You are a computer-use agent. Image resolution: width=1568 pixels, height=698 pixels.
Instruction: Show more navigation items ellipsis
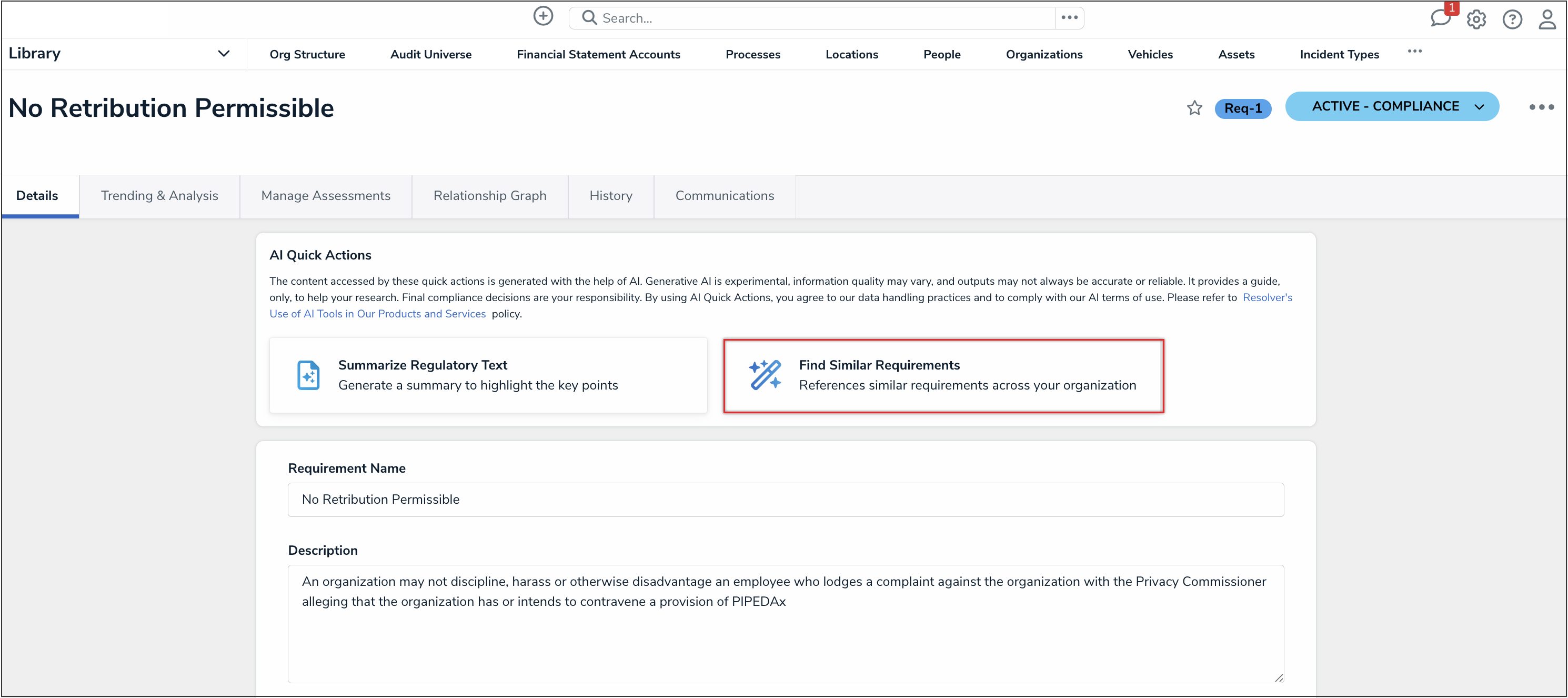pos(1414,51)
